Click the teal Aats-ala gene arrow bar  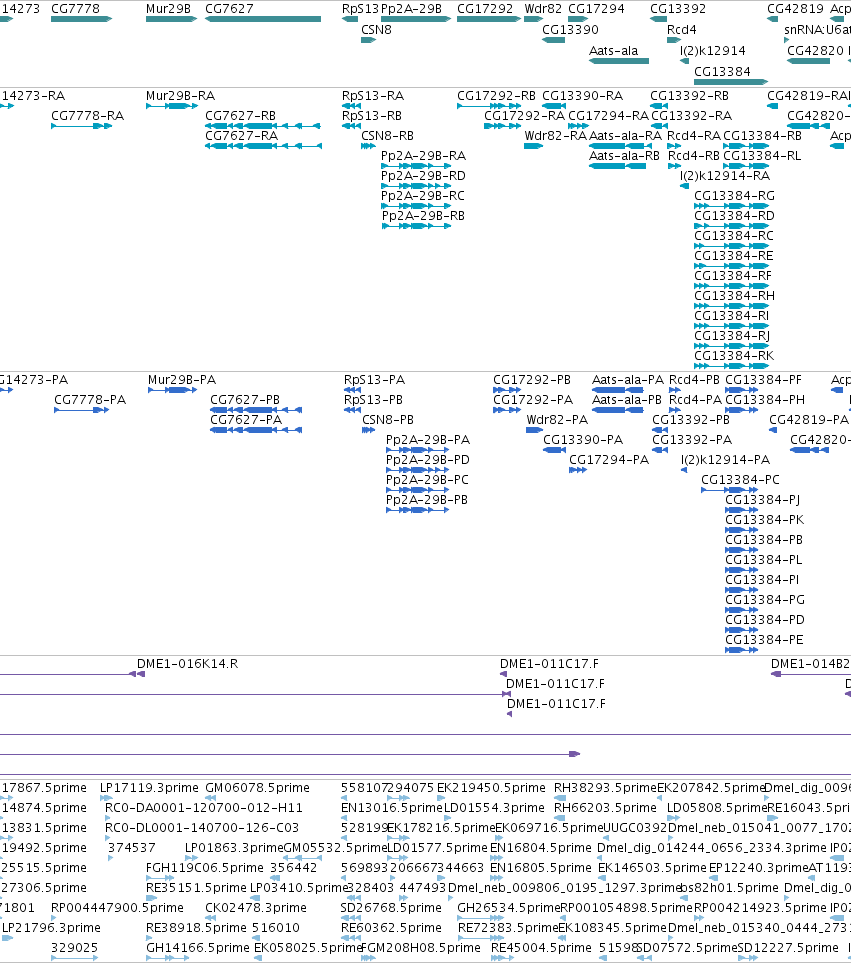tap(619, 61)
